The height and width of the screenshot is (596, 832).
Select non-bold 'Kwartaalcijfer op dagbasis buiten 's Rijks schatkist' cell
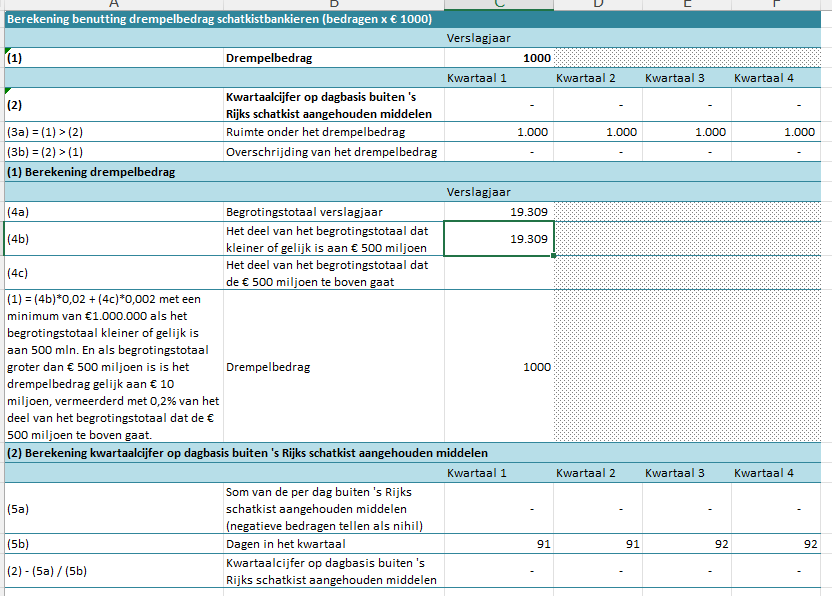tap(334, 571)
